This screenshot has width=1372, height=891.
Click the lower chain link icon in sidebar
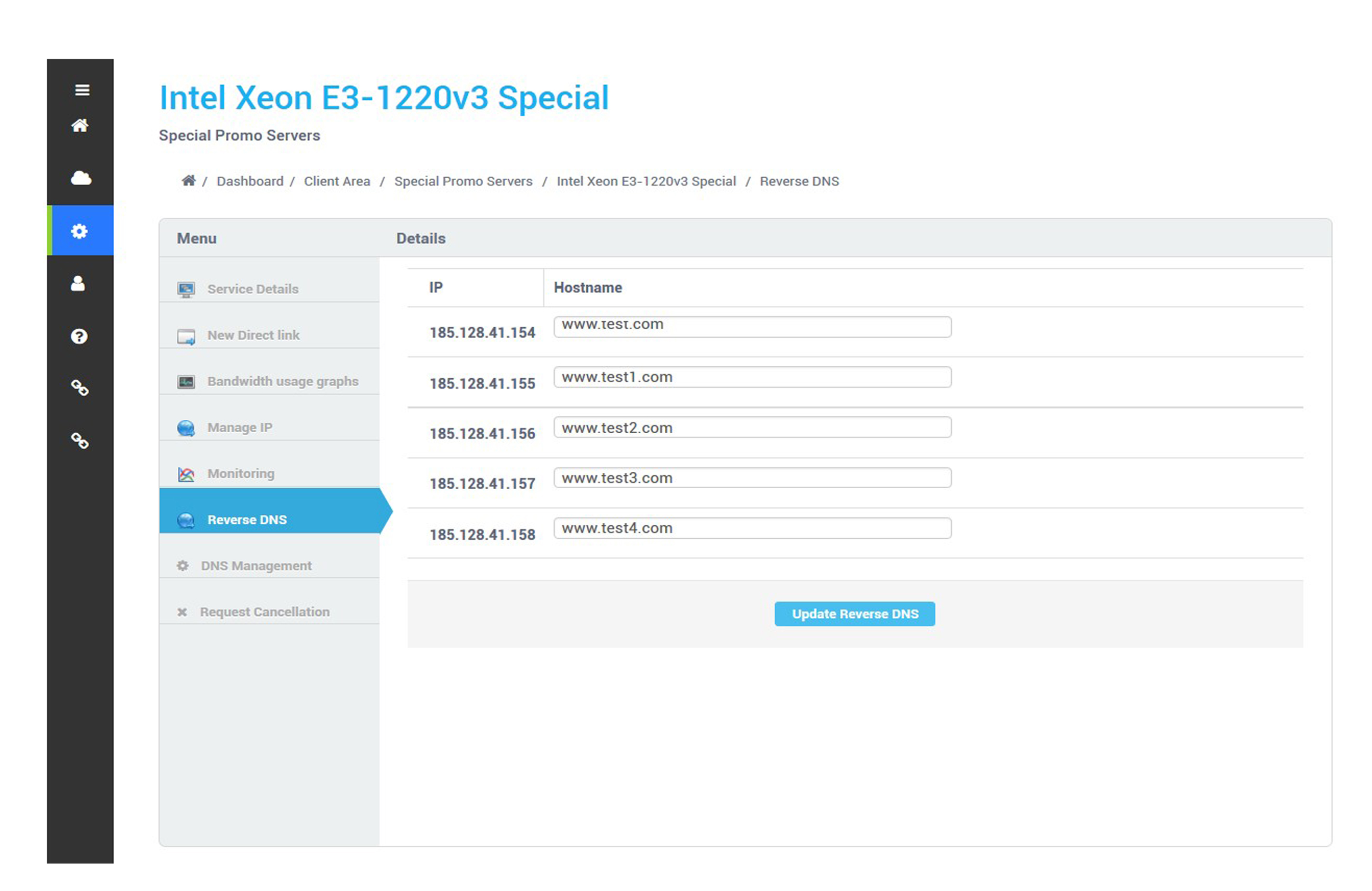(79, 440)
